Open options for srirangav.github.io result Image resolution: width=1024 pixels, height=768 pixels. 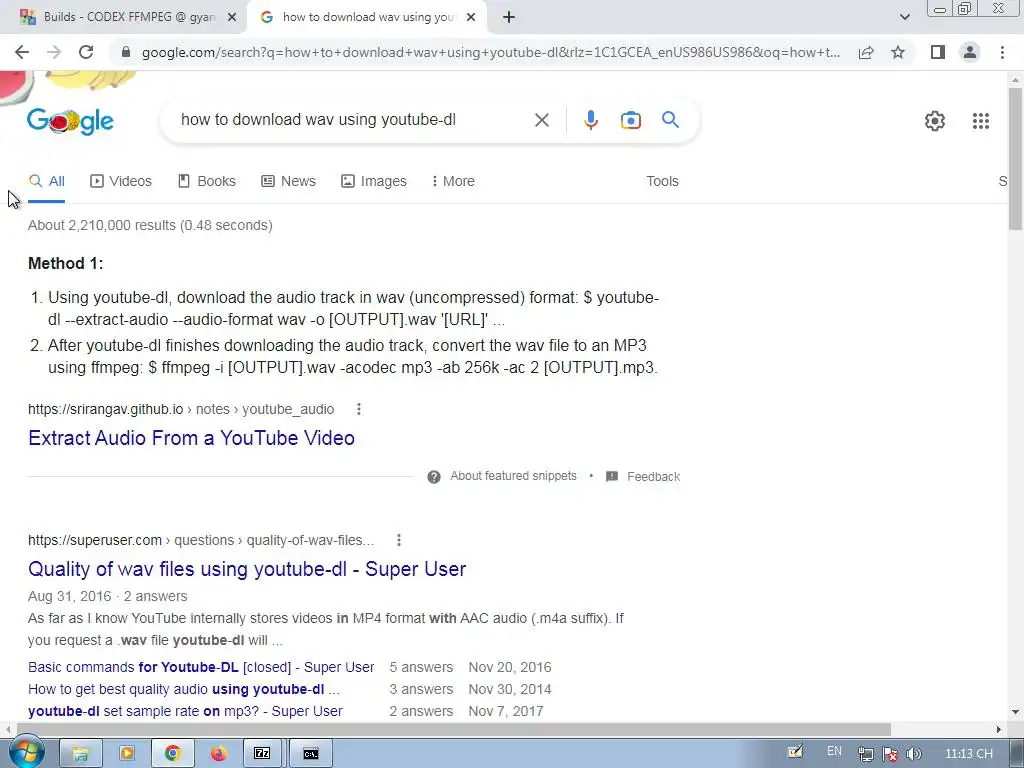(359, 409)
